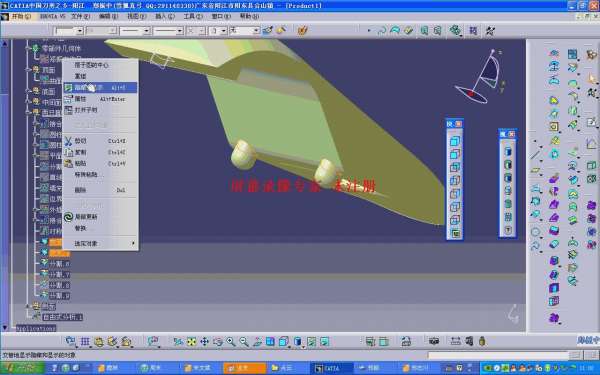Click the Zoom In magnifier icon
The image size is (600, 375).
pos(231,341)
